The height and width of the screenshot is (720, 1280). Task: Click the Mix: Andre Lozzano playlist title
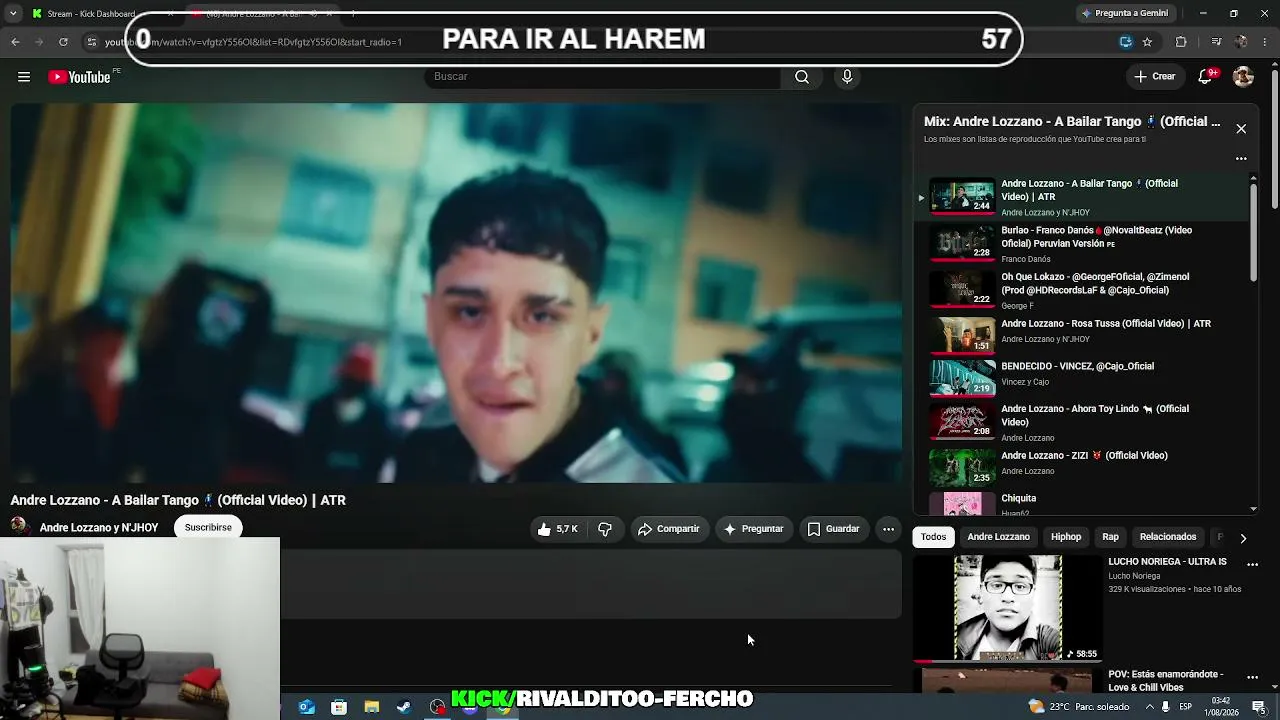(x=1072, y=122)
